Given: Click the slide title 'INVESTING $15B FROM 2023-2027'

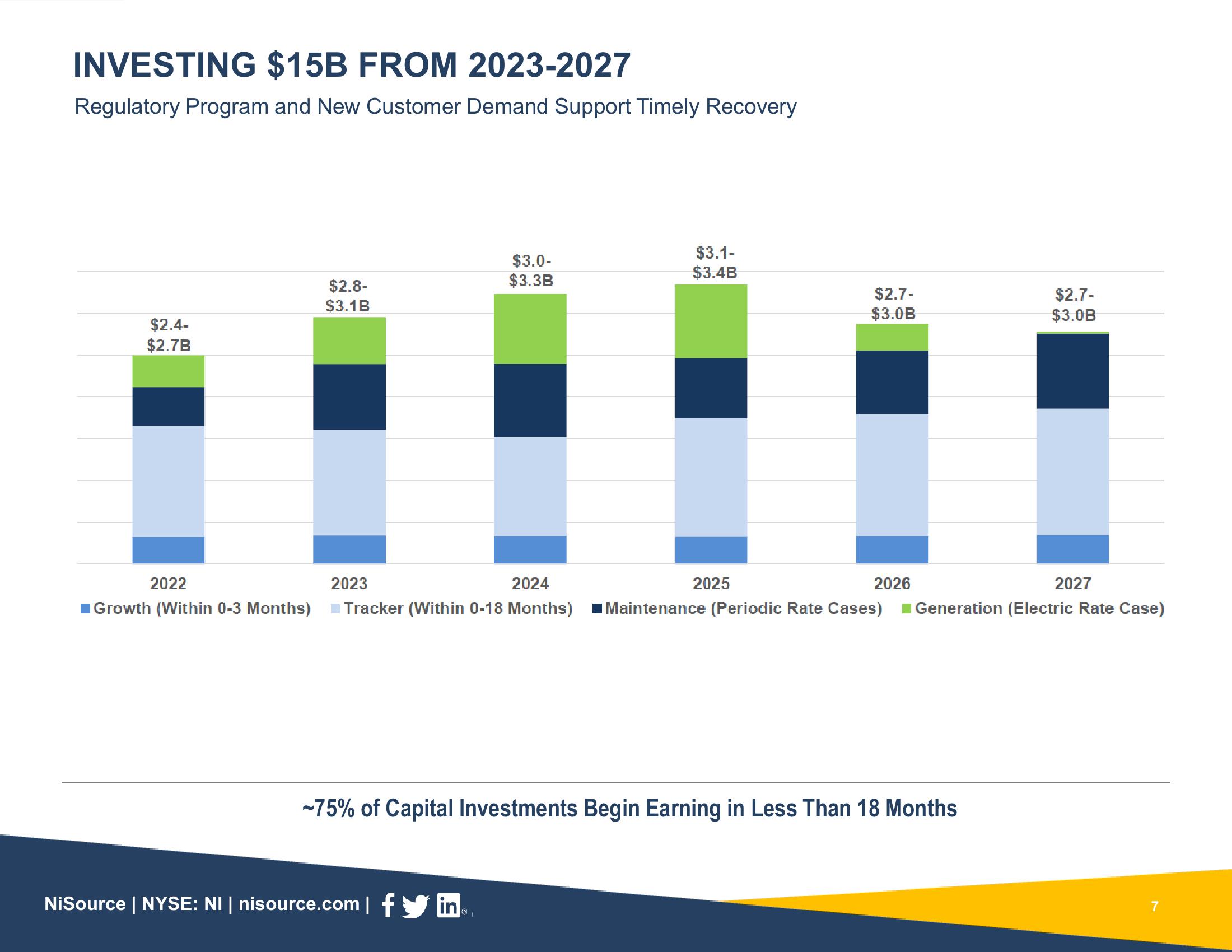Looking at the screenshot, I should (x=352, y=65).
